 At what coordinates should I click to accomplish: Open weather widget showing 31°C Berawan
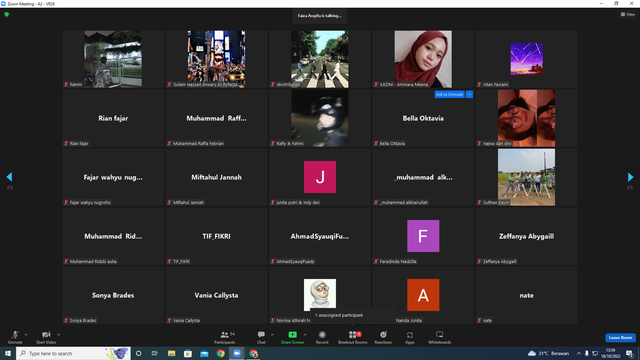click(548, 353)
